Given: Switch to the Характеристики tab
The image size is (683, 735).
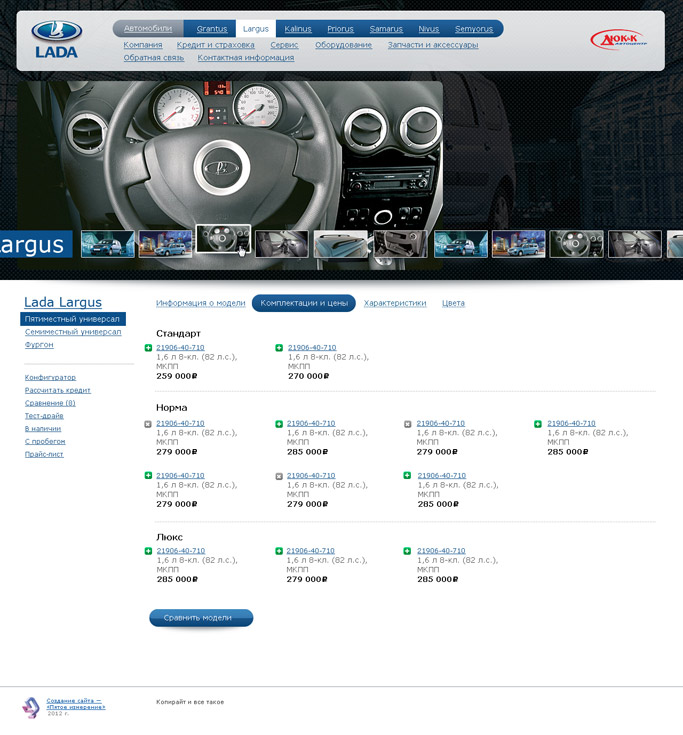Looking at the screenshot, I should (395, 303).
